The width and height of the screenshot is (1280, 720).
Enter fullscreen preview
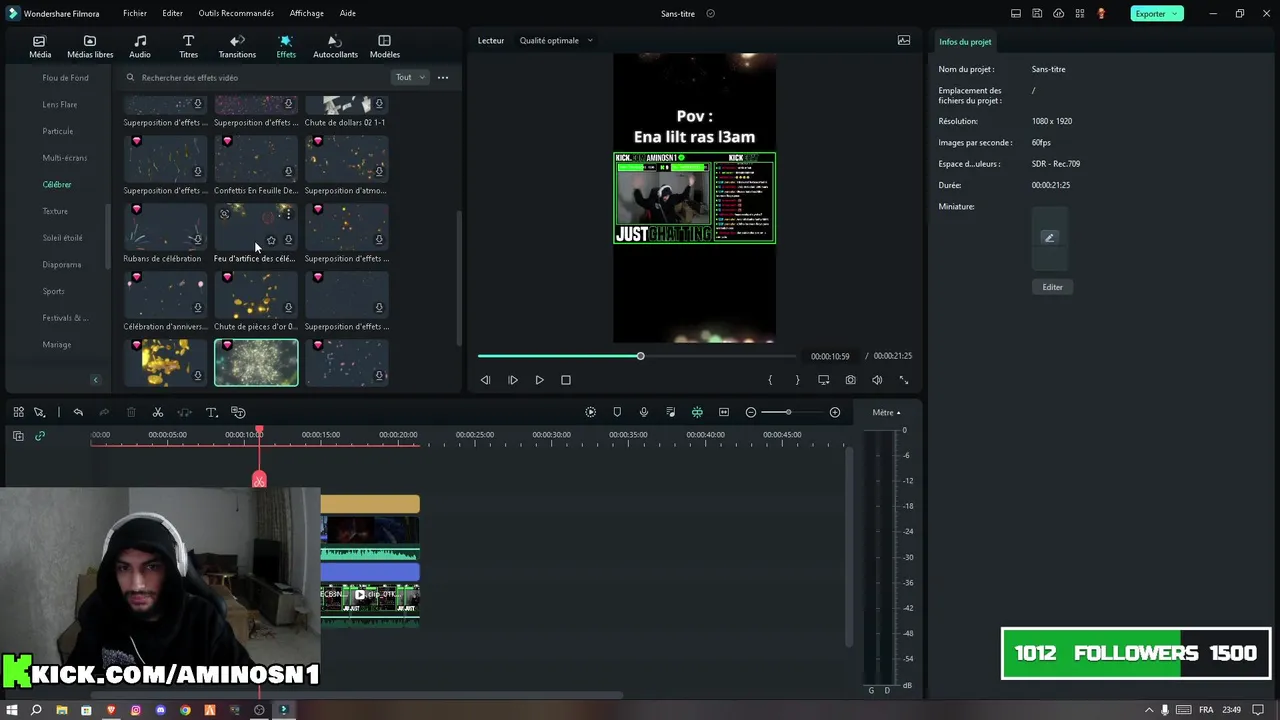904,380
